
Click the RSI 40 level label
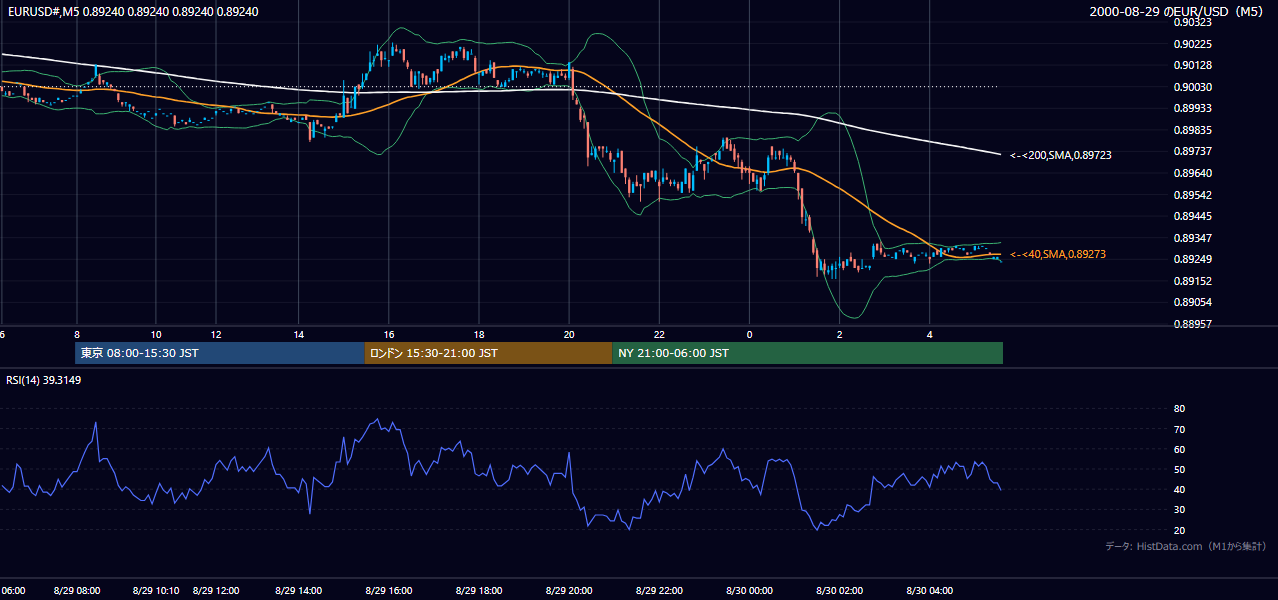coord(1179,489)
